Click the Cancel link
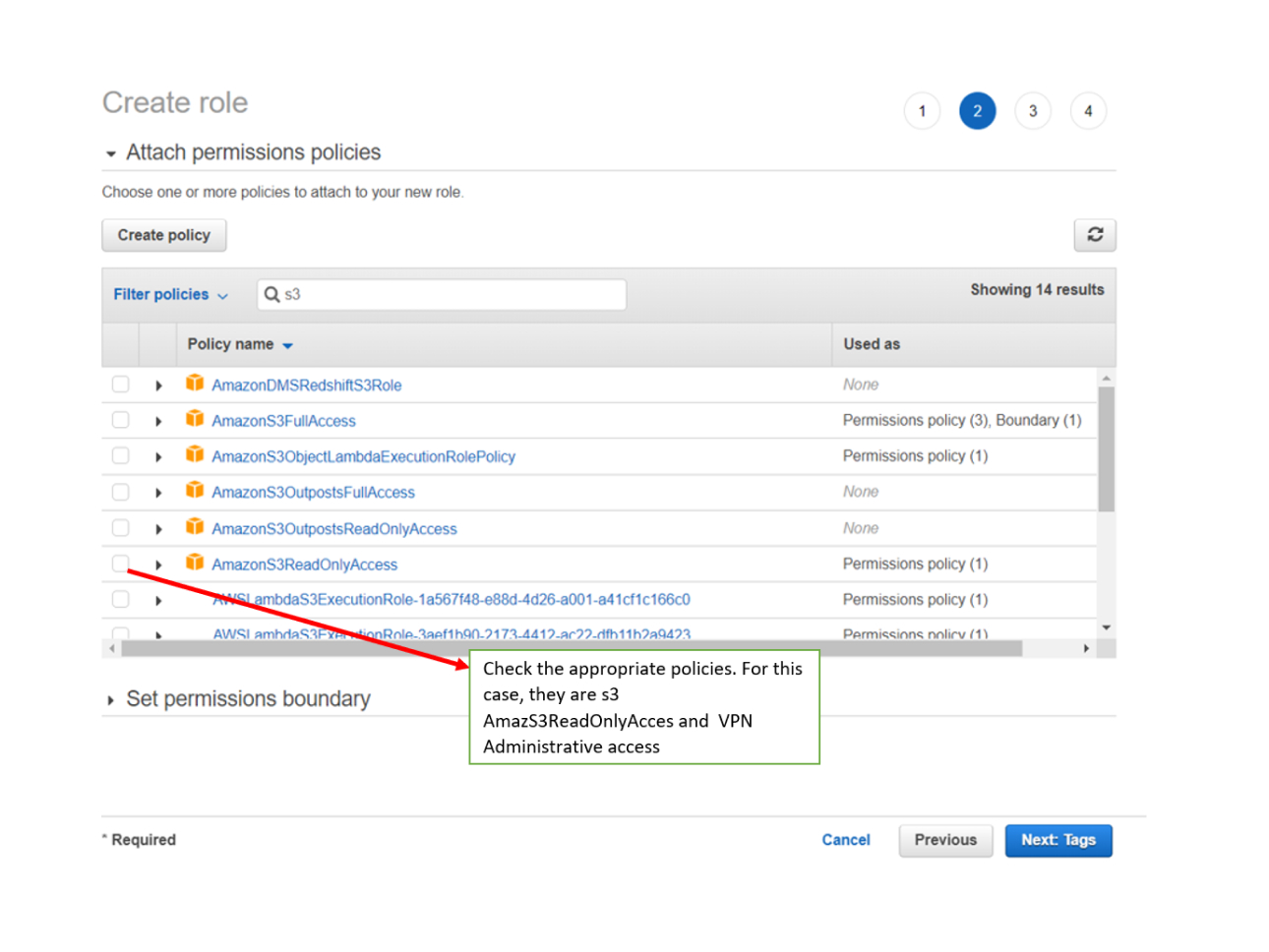Image resolution: width=1269 pixels, height=952 pixels. pyautogui.click(x=846, y=840)
